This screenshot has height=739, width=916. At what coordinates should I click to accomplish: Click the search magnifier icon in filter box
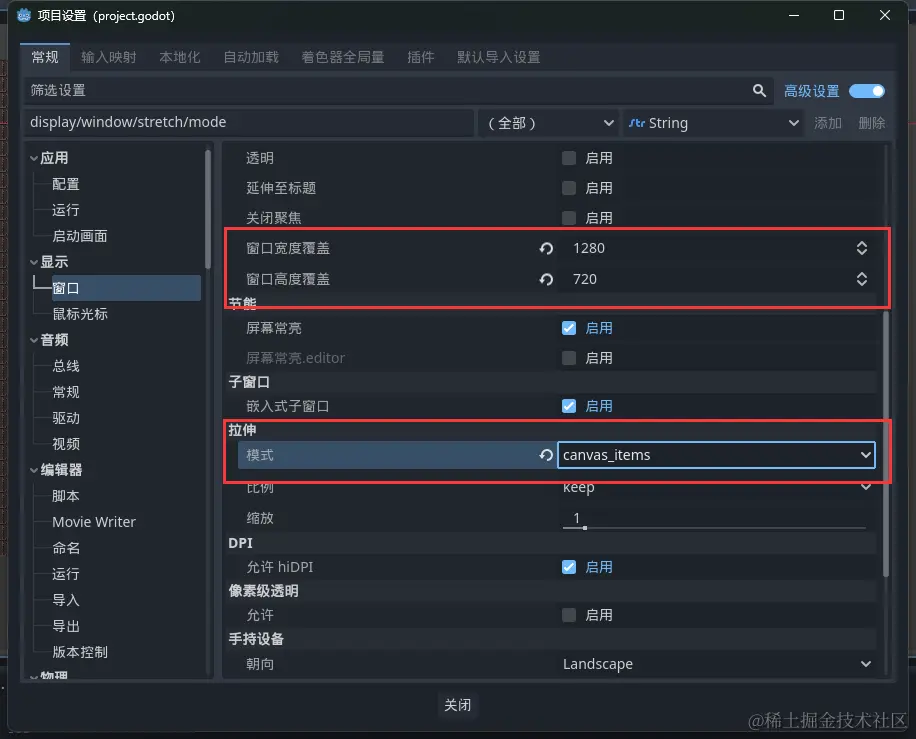pos(759,91)
